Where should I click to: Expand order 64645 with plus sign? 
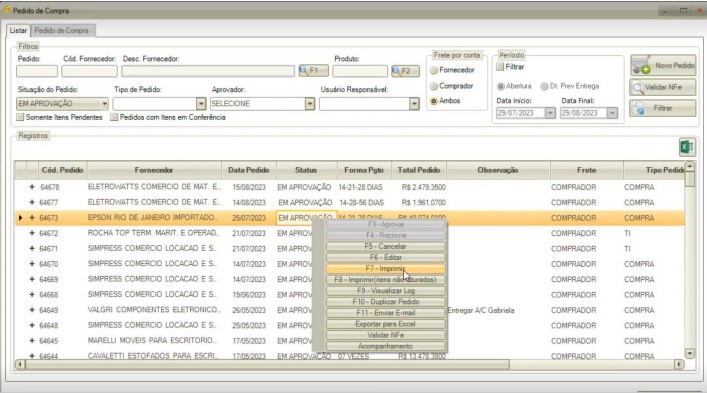[32, 341]
